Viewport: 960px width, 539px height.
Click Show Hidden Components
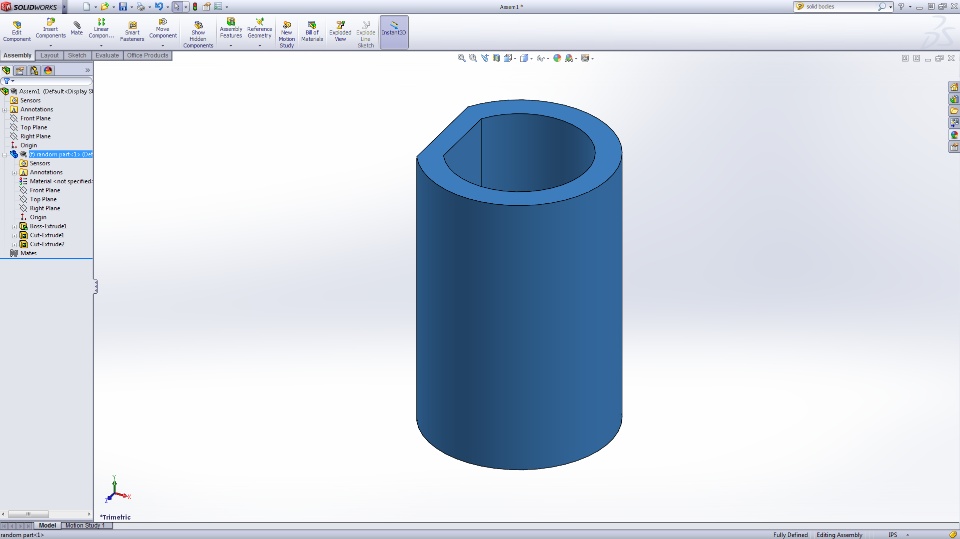point(198,35)
